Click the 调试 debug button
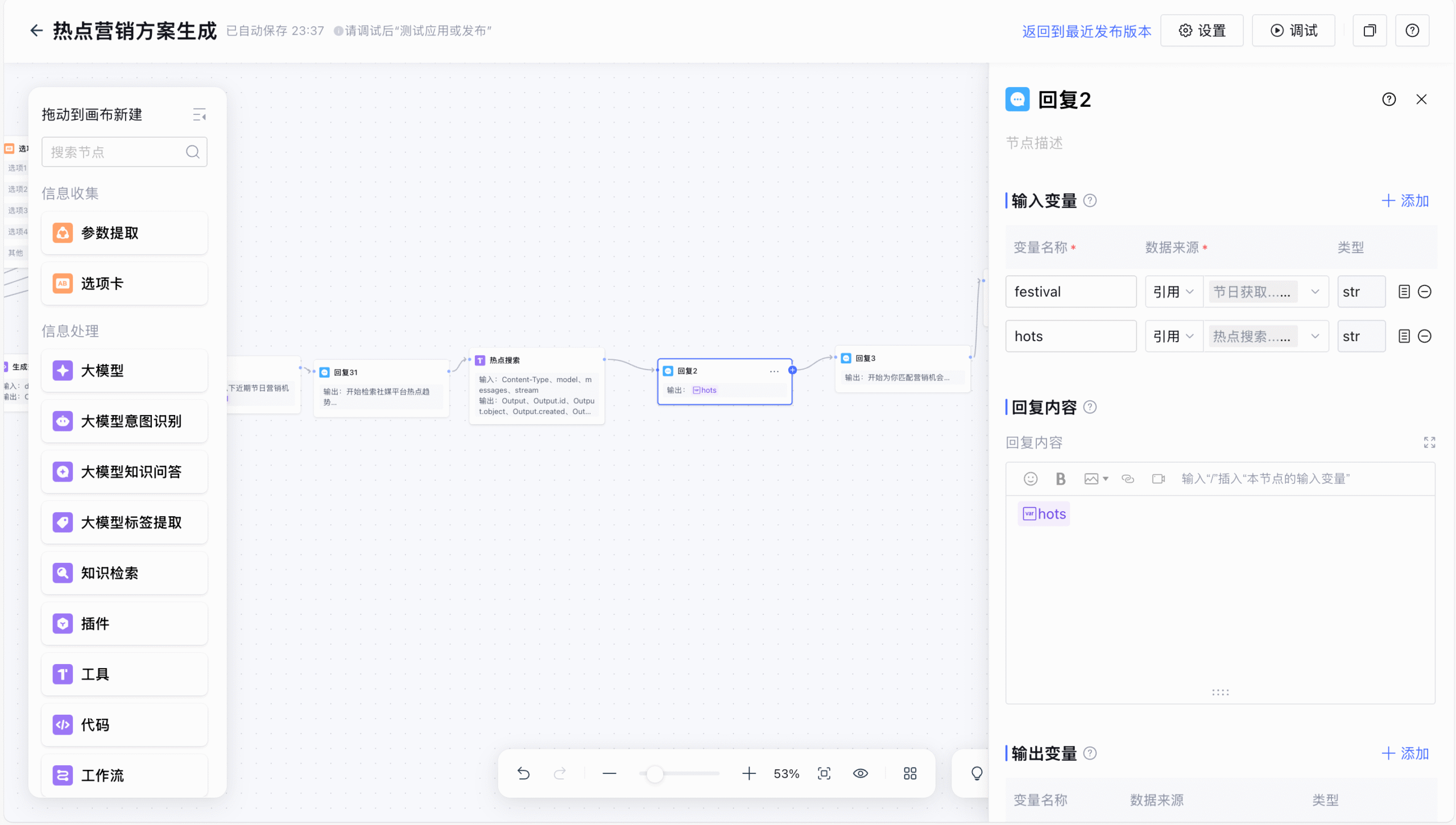1456x825 pixels. pos(1293,31)
